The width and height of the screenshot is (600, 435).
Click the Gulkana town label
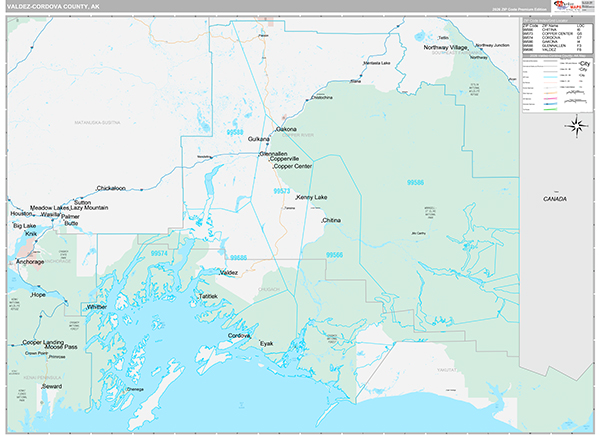point(259,139)
